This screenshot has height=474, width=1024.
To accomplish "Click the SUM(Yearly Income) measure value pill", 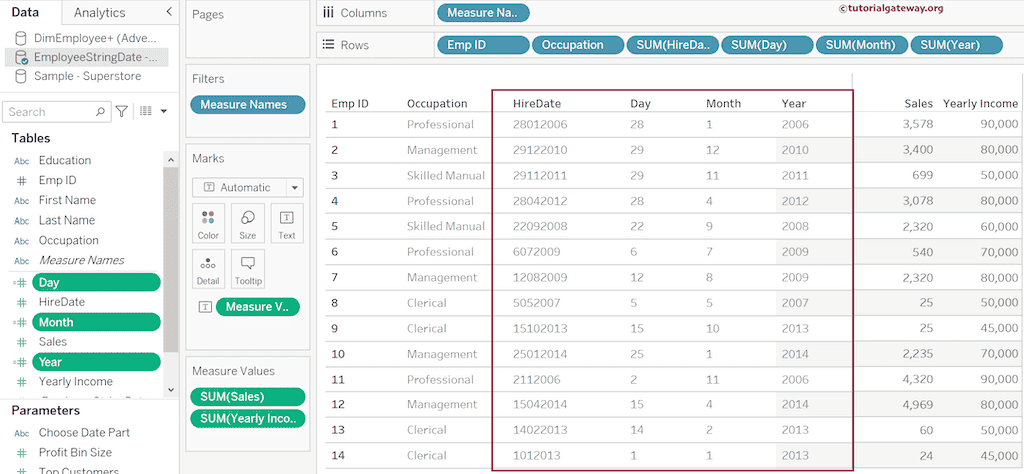I will pos(248,419).
